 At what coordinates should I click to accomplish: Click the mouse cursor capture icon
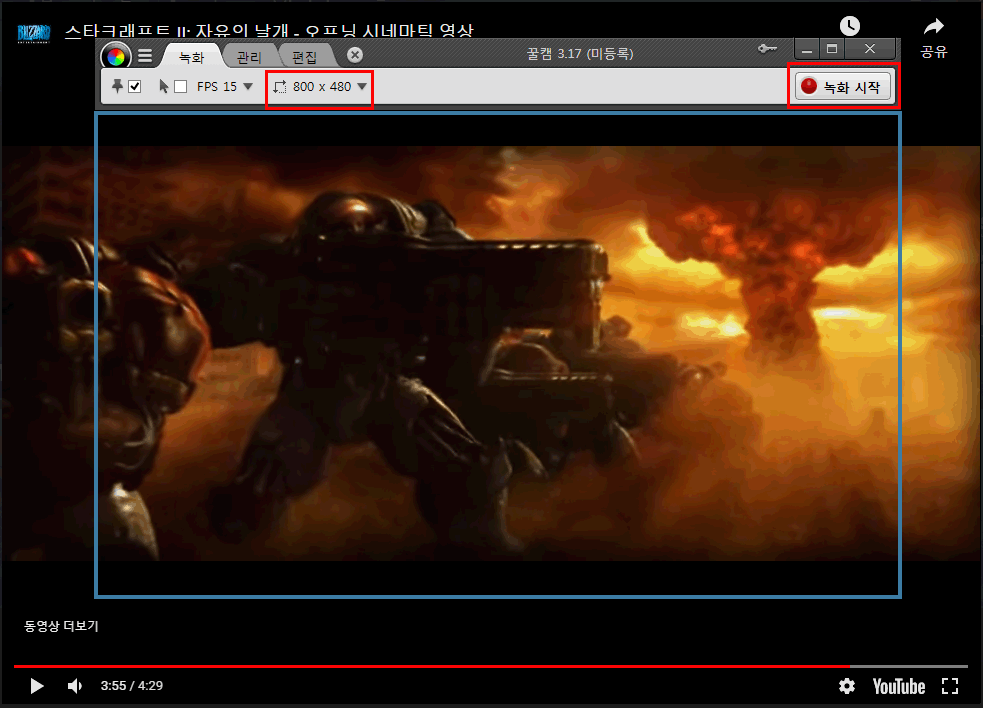pos(164,87)
